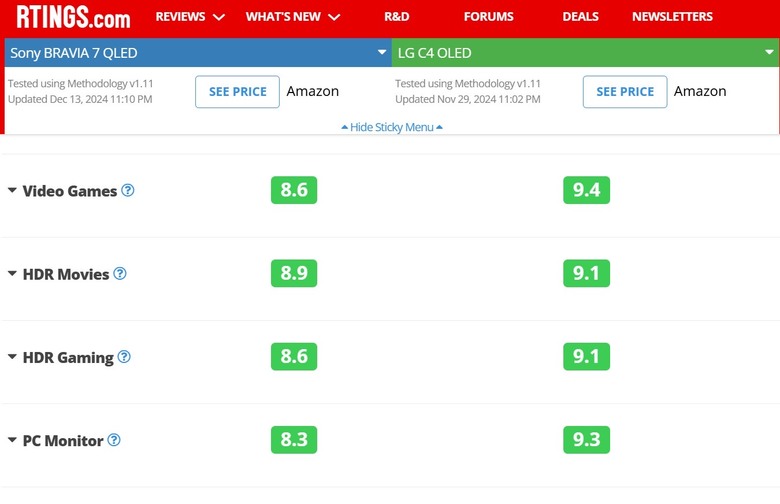Click See Price for LG C4 OLED
The height and width of the screenshot is (504, 780).
click(x=625, y=92)
